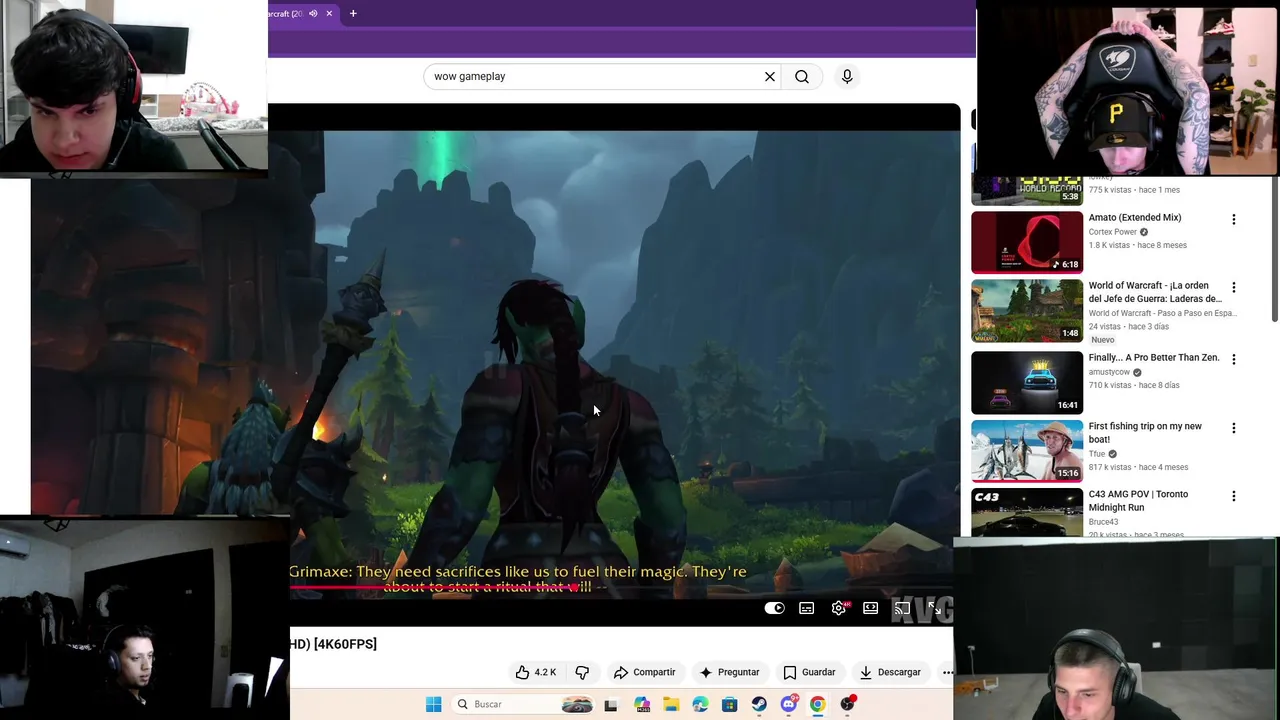
Task: Open the C43 AMG video thumbnail
Action: (1027, 512)
